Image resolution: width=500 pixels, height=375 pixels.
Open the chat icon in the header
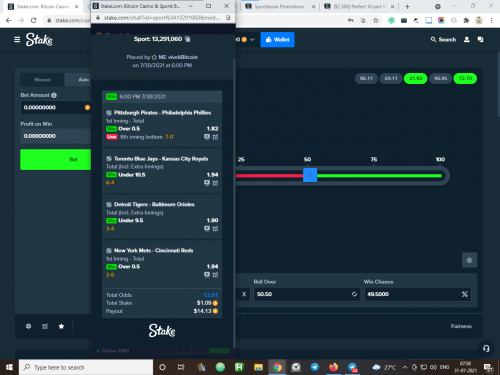480,39
